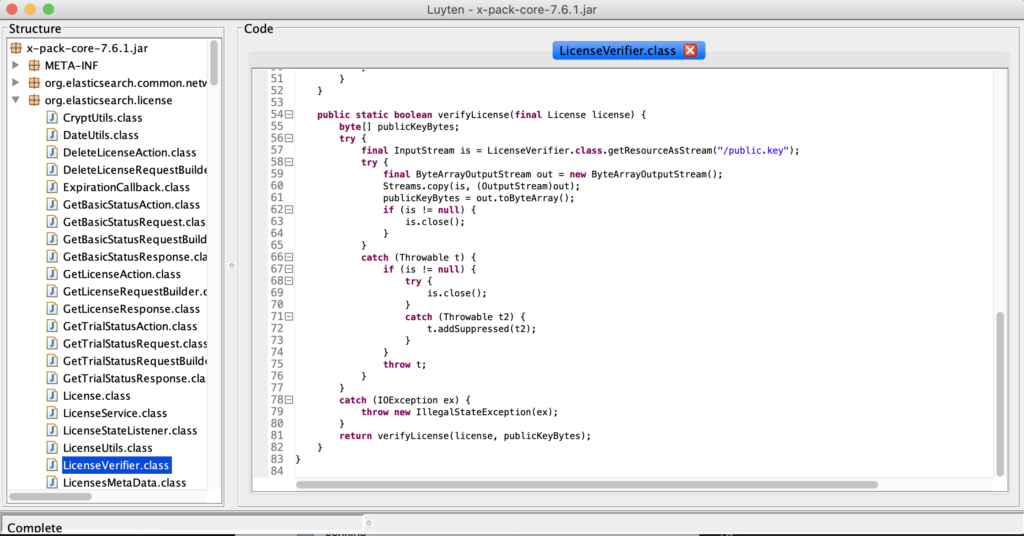Click the Streams.copy call on line 60

pyautogui.click(x=481, y=186)
